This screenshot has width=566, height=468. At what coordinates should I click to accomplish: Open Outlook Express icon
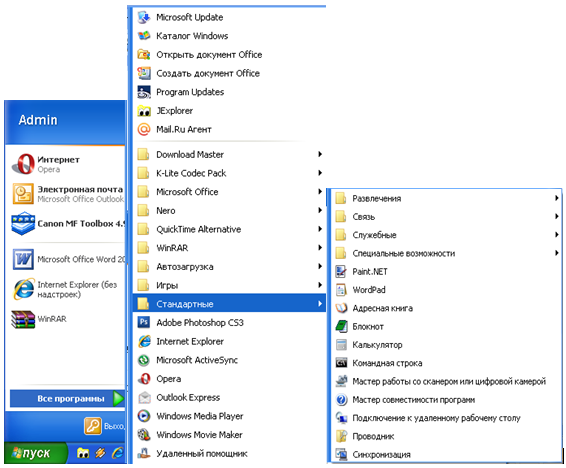(144, 397)
